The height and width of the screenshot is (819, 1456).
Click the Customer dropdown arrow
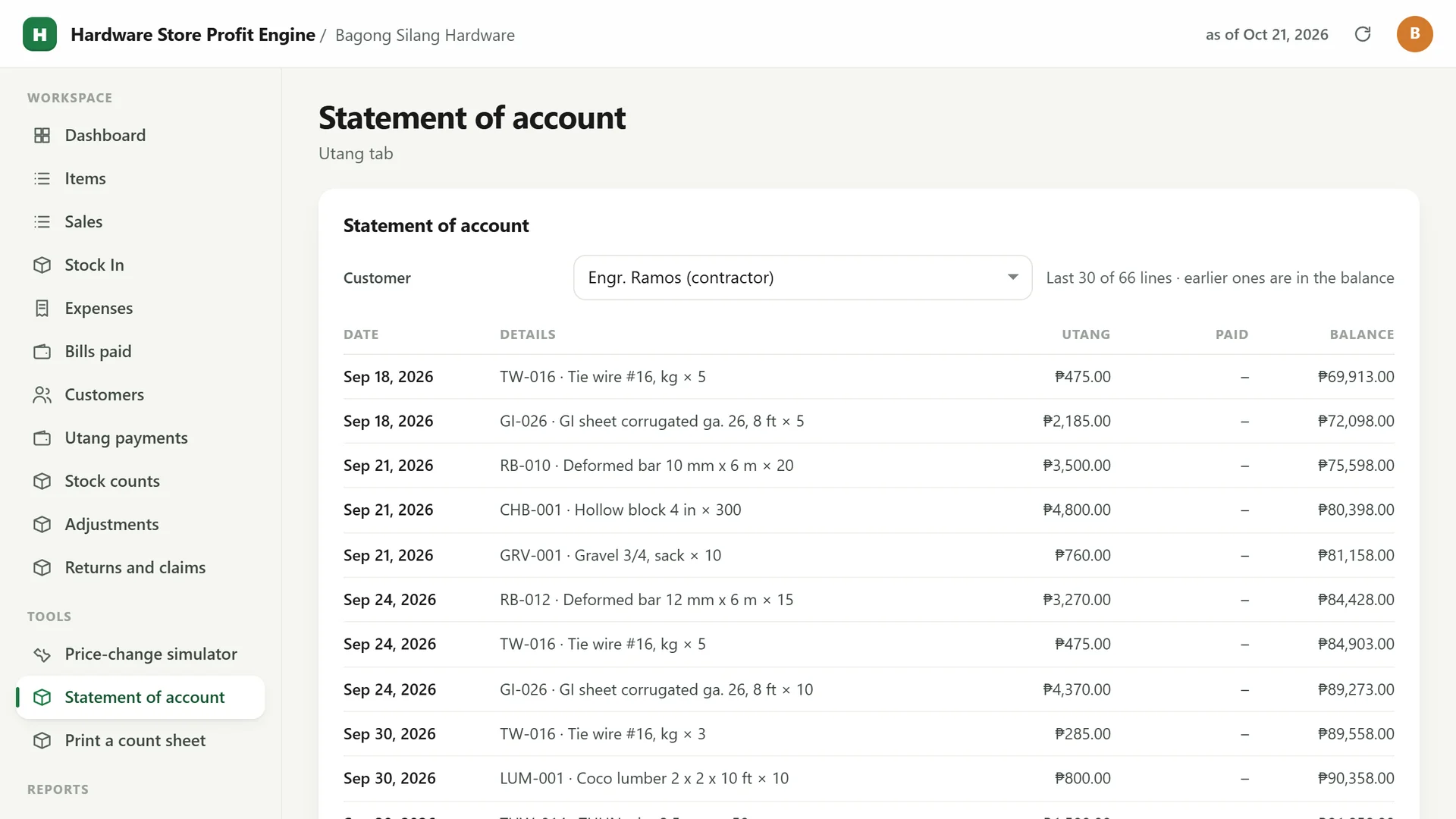[x=1012, y=278]
